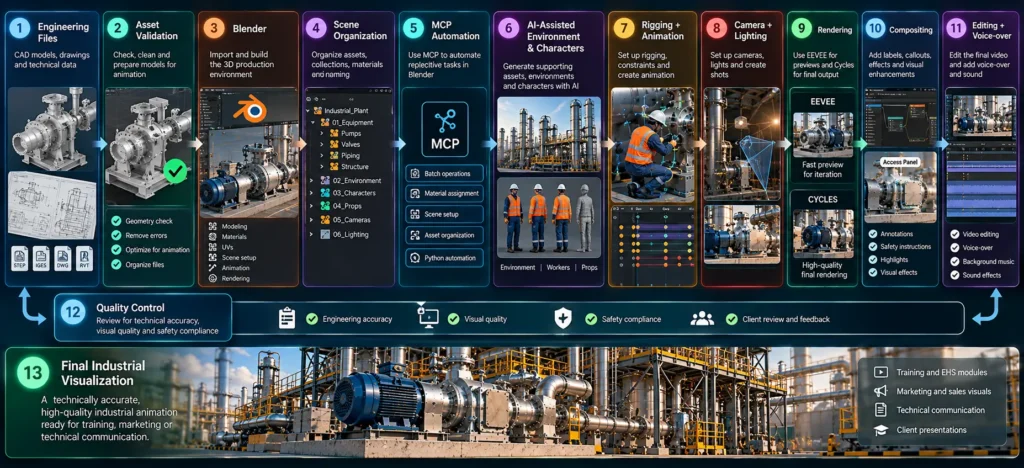The width and height of the screenshot is (1024, 468).
Task: Click the 03_Characters collection icon
Action: click(x=325, y=193)
